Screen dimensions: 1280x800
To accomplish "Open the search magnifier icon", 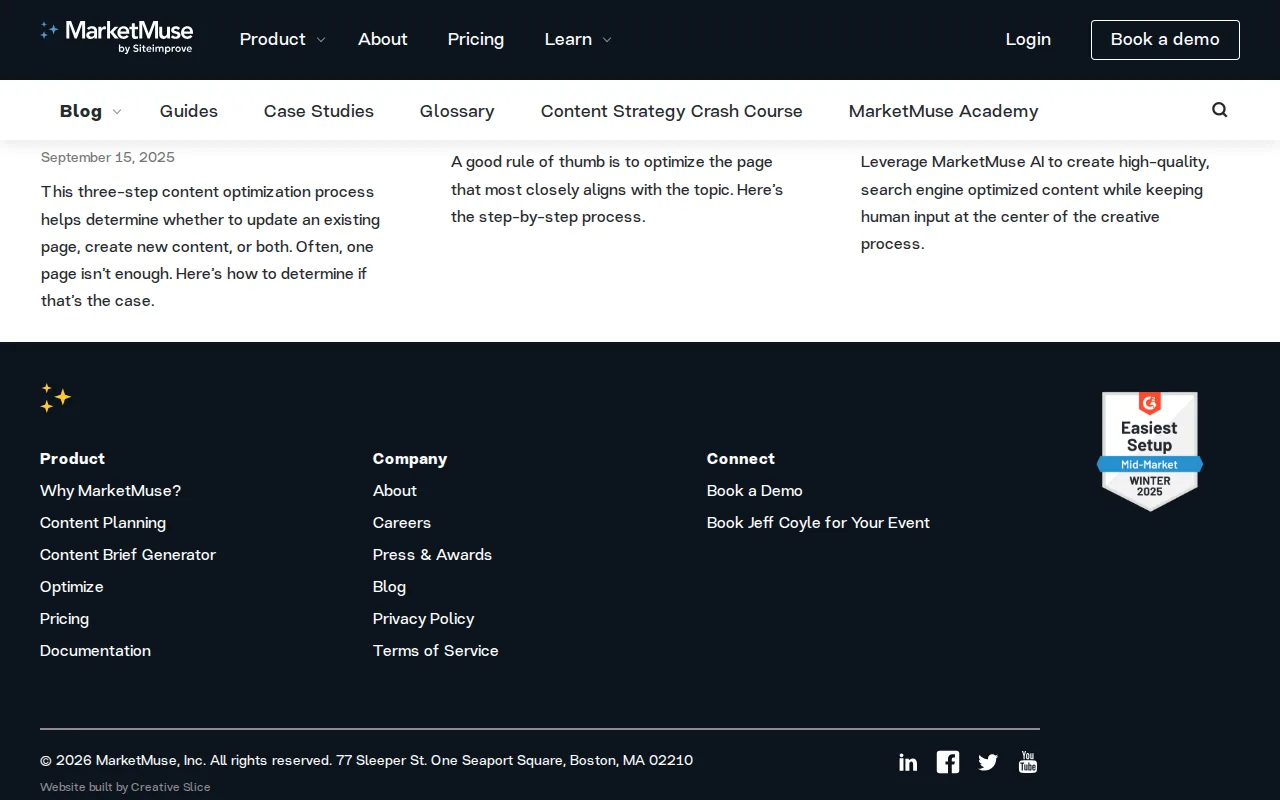I will [1219, 110].
